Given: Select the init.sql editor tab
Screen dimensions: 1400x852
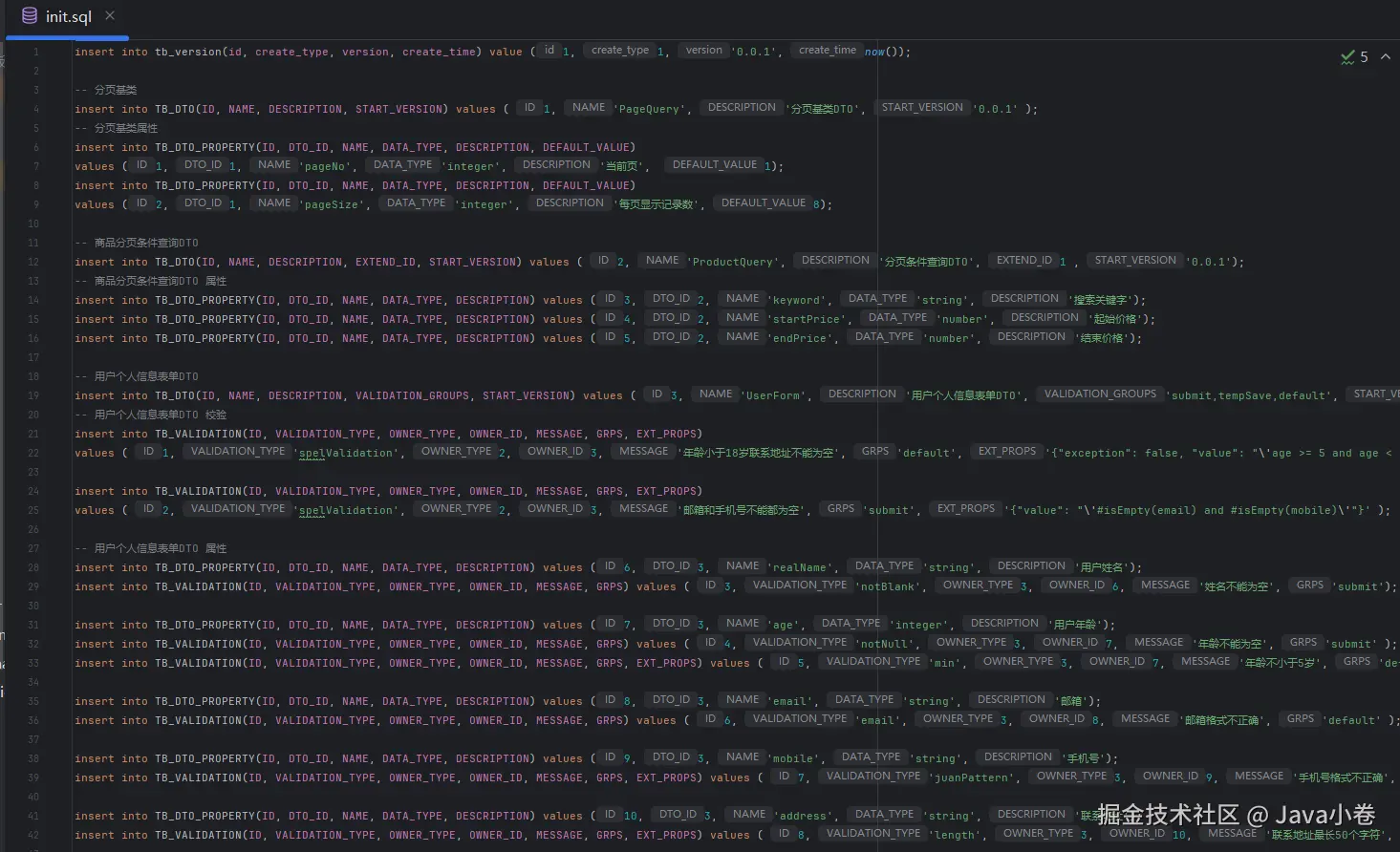Looking at the screenshot, I should pyautogui.click(x=67, y=16).
